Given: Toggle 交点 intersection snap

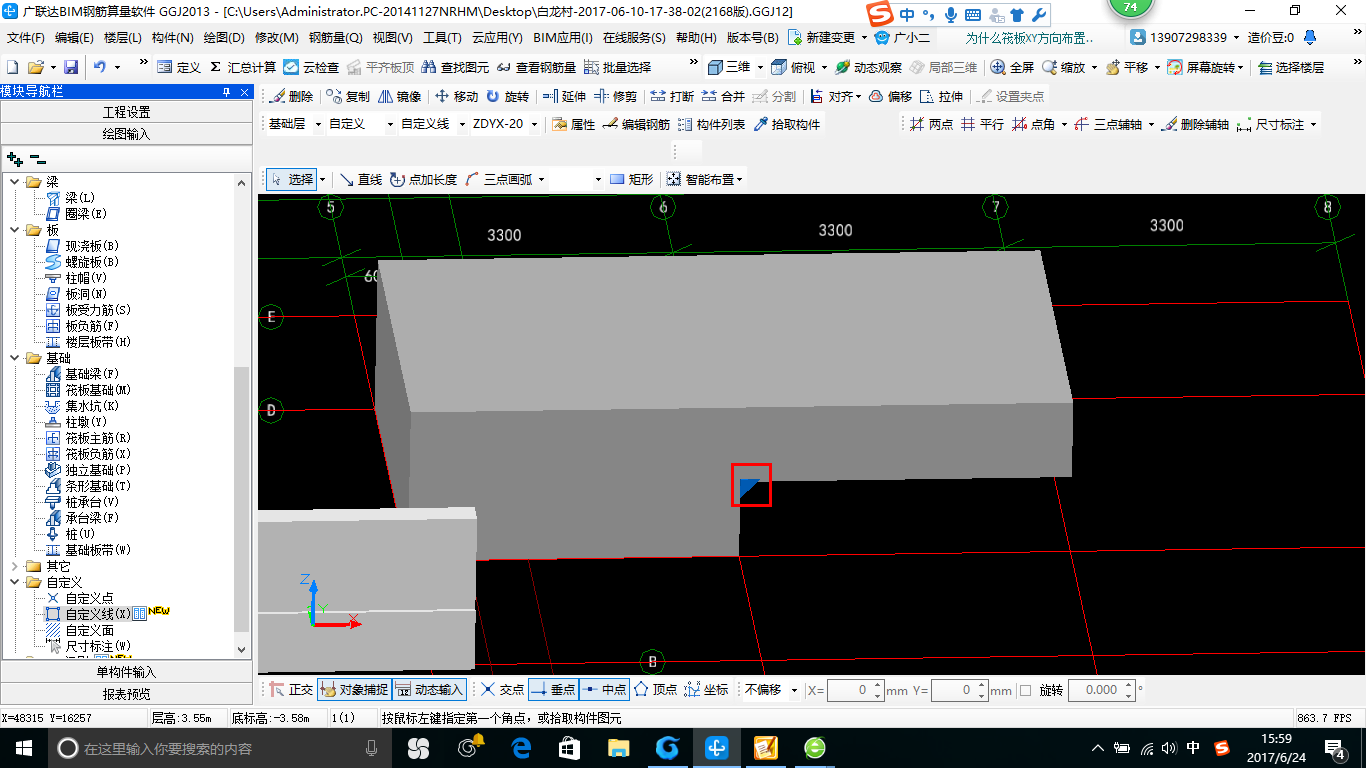Looking at the screenshot, I should click(502, 690).
